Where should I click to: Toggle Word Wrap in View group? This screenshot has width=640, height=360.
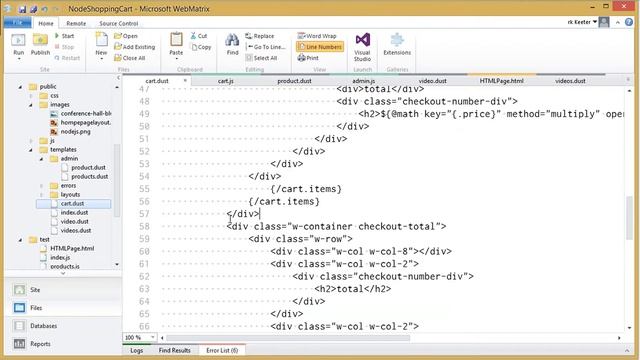click(x=317, y=36)
